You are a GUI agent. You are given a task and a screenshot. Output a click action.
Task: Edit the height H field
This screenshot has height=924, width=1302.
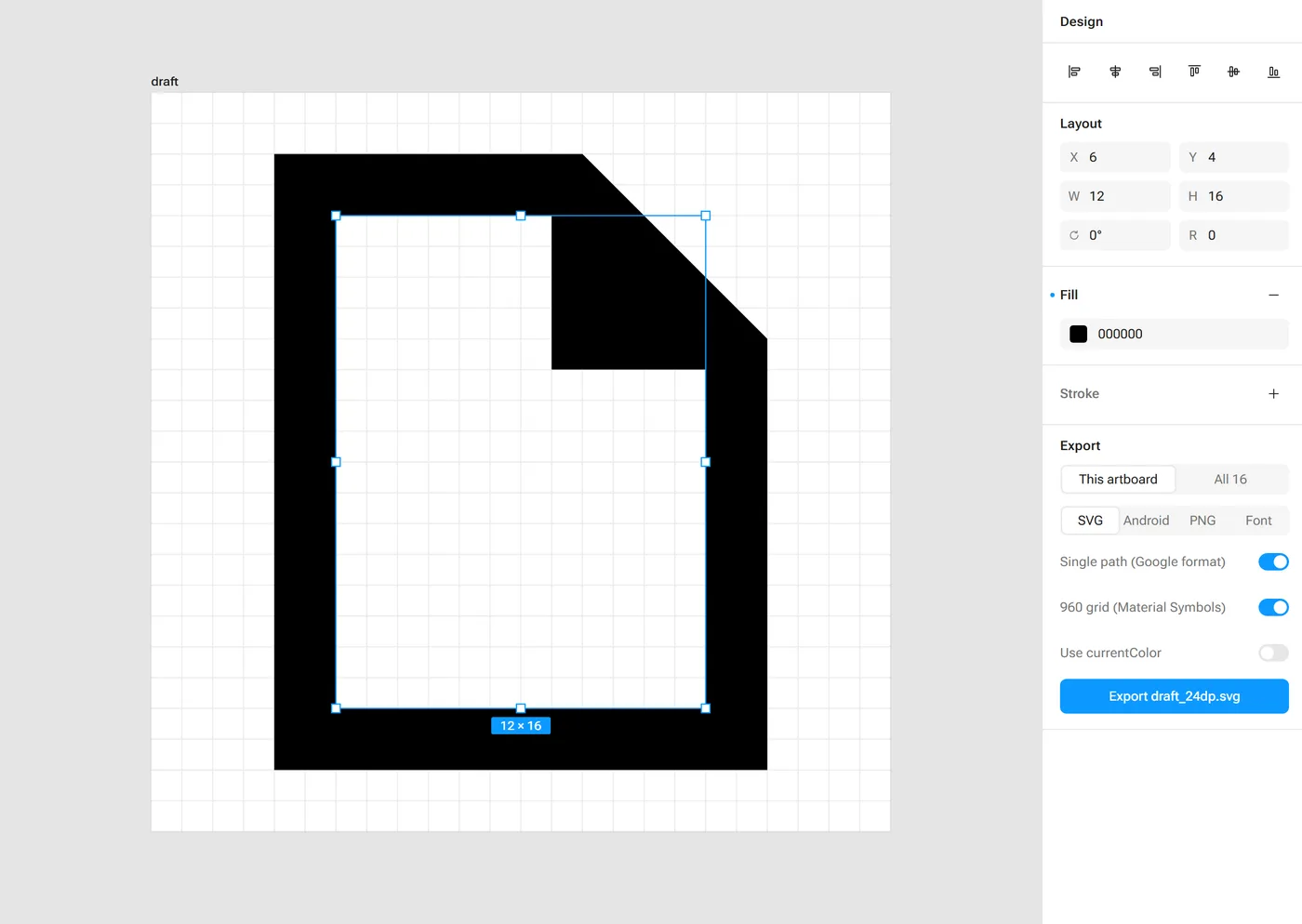1234,196
